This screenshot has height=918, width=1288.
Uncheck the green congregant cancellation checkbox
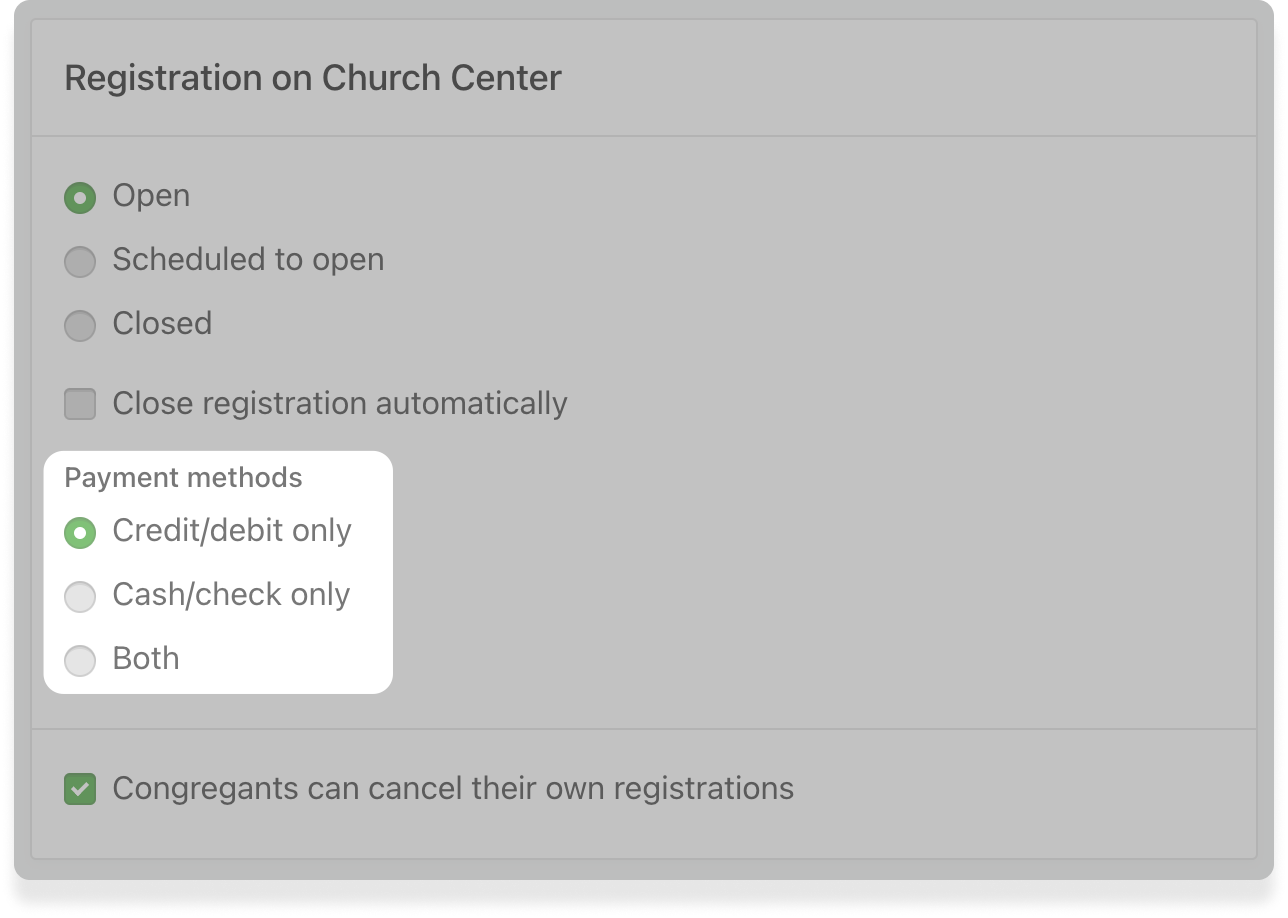(x=80, y=789)
